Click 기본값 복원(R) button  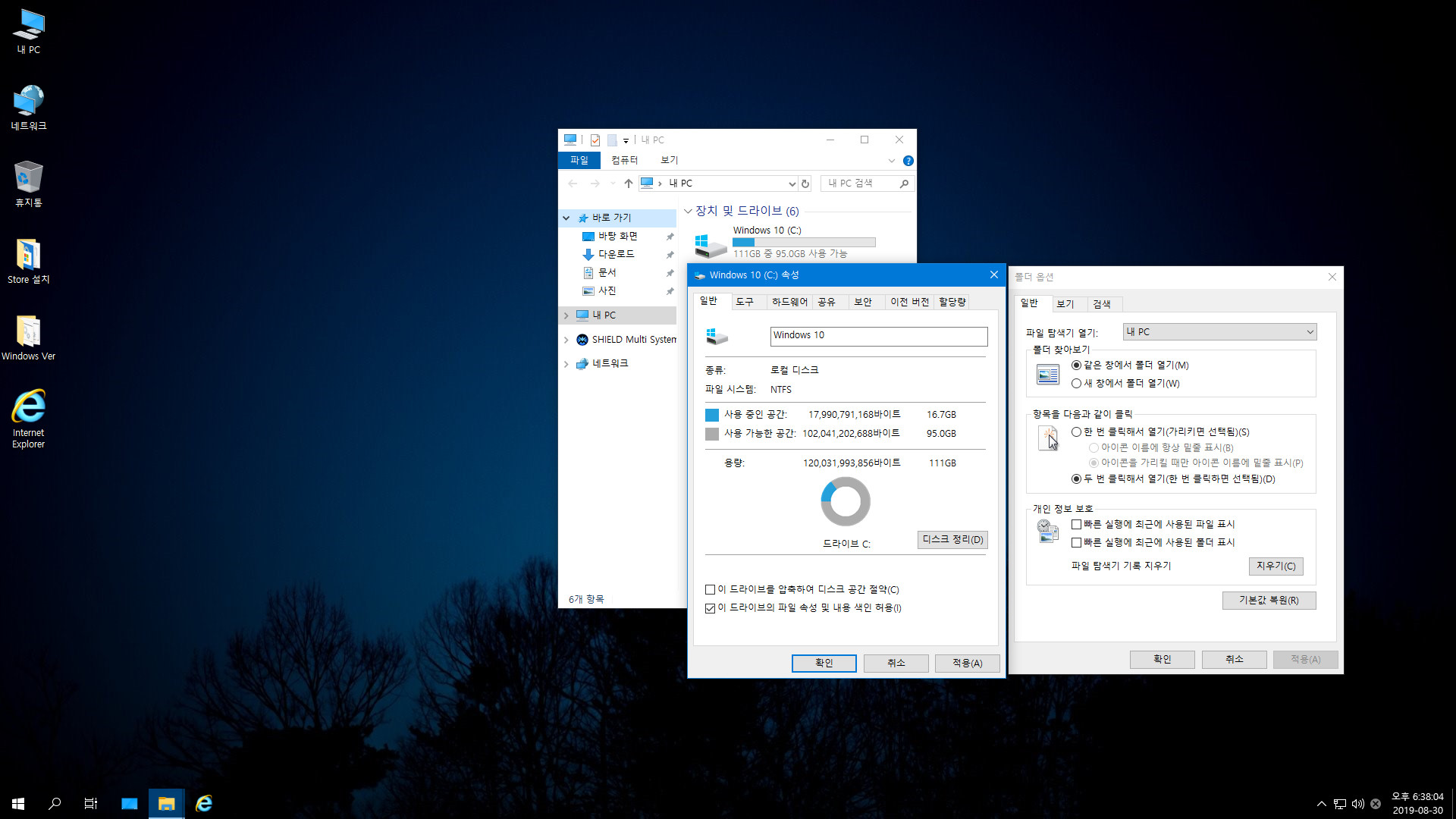(x=1269, y=601)
